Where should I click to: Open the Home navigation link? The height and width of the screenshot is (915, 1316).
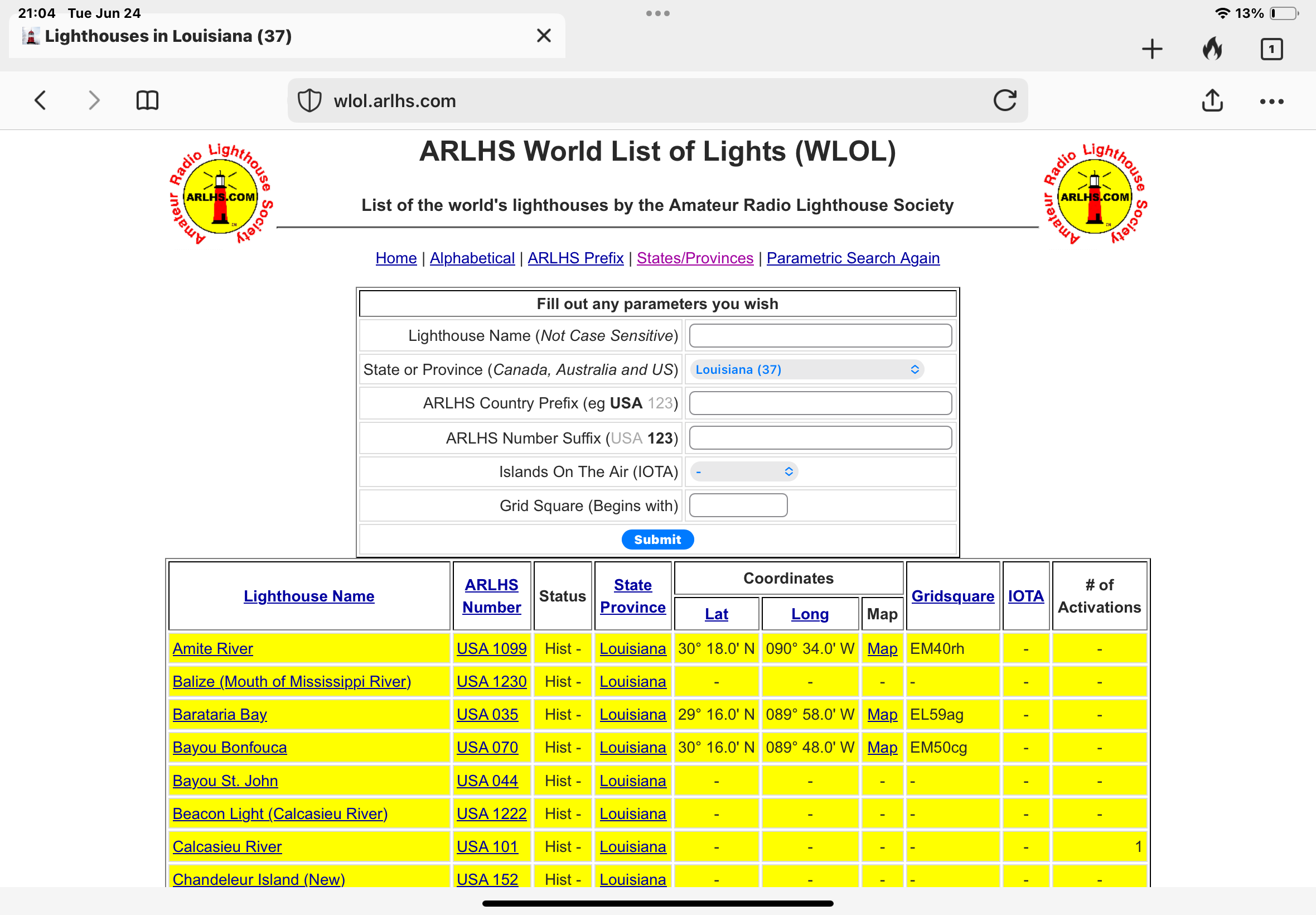(396, 258)
